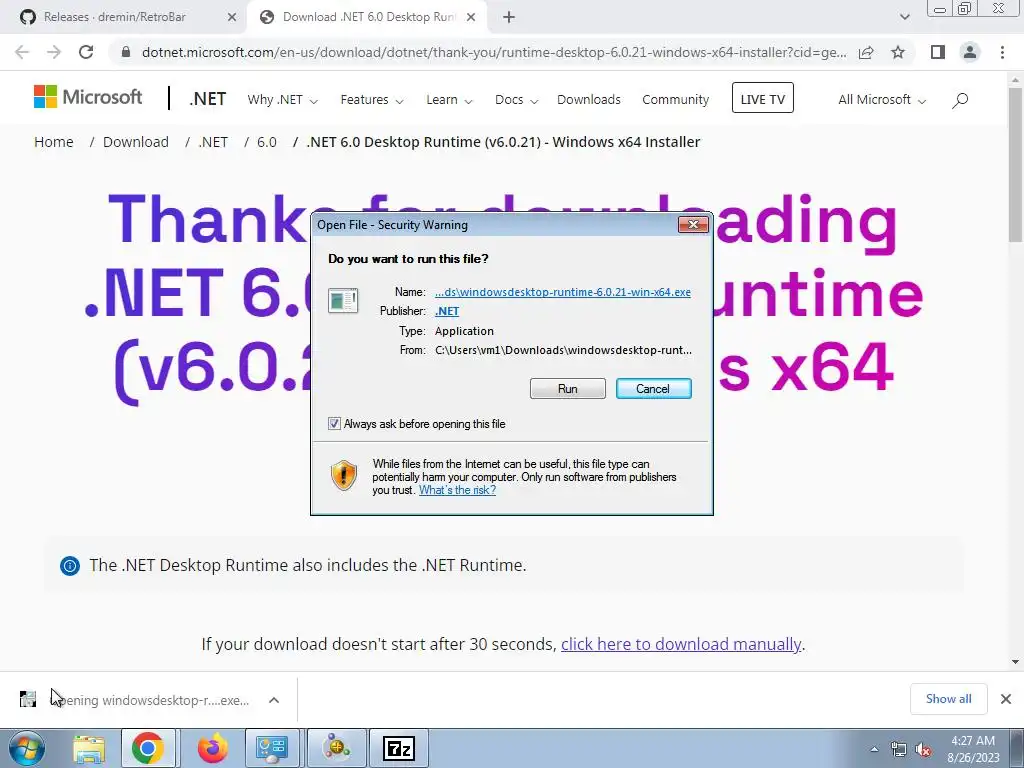The height and width of the screenshot is (768, 1024).
Task: Reload the current page
Action: click(x=86, y=52)
